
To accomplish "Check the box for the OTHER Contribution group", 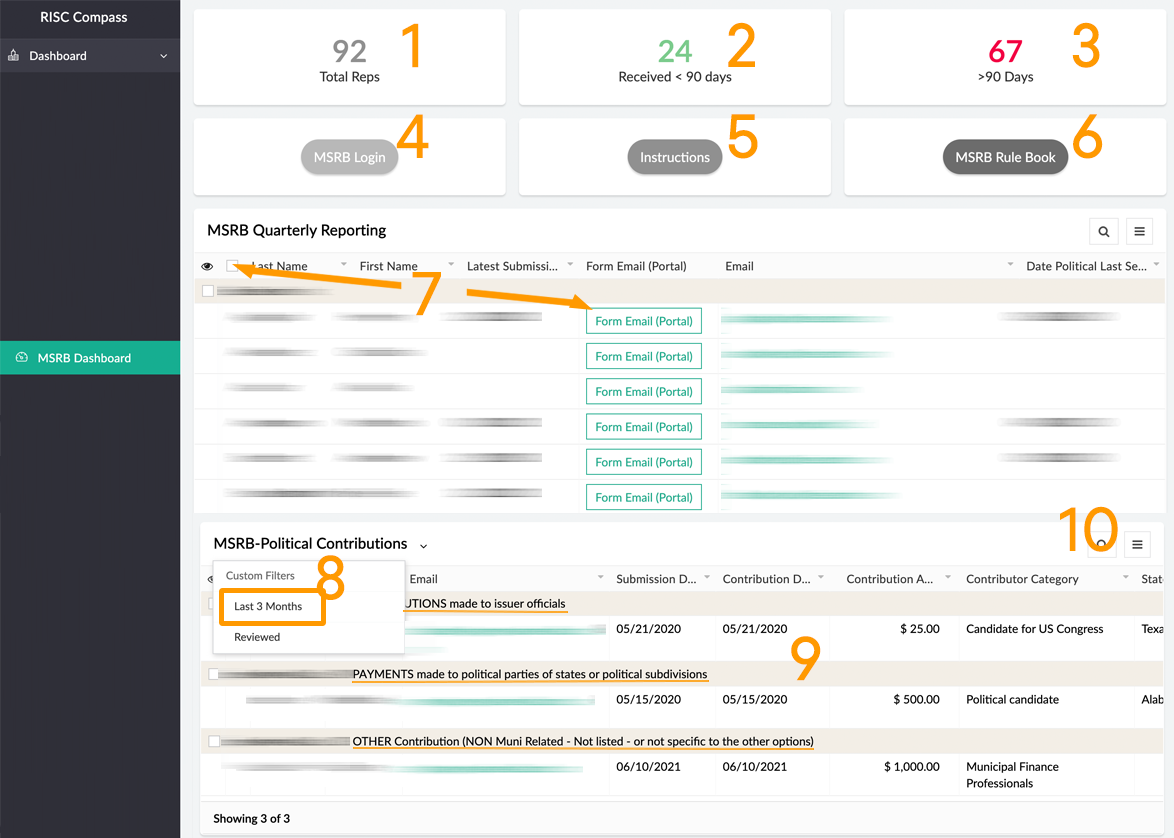I will tap(214, 741).
